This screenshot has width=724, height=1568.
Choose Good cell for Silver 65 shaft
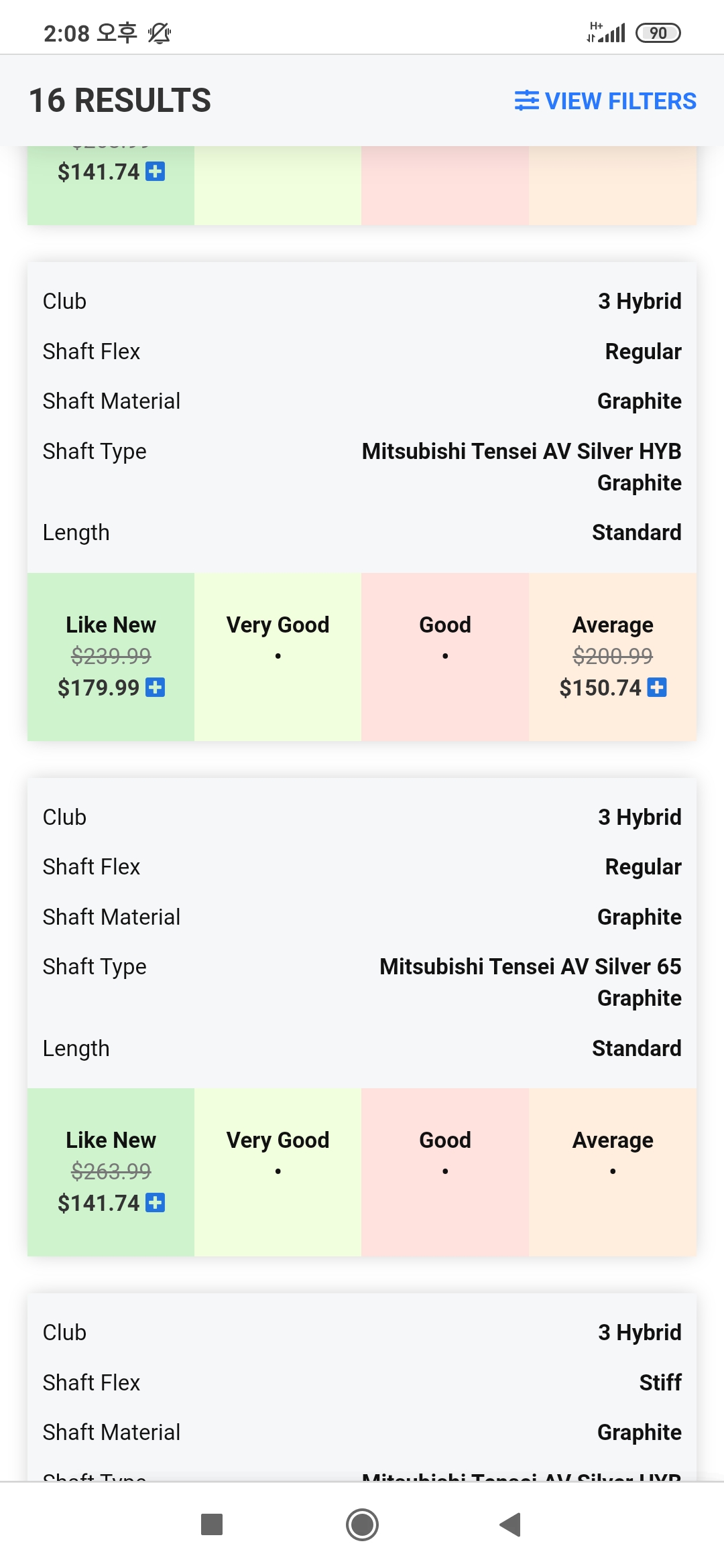[445, 1171]
